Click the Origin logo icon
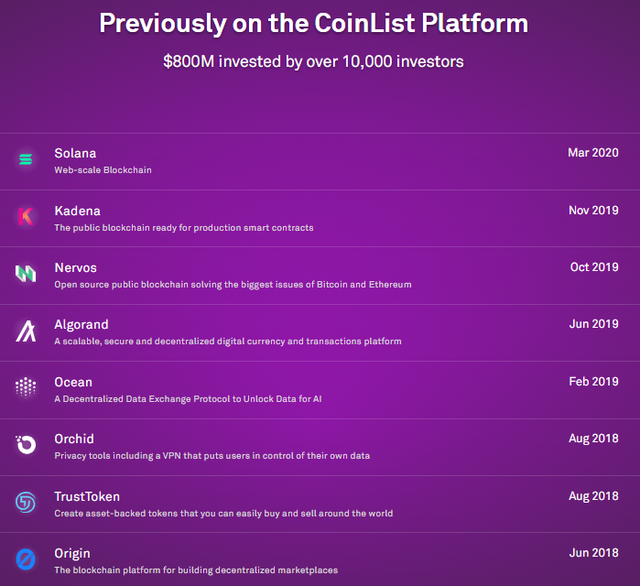The image size is (640, 586). point(26,559)
